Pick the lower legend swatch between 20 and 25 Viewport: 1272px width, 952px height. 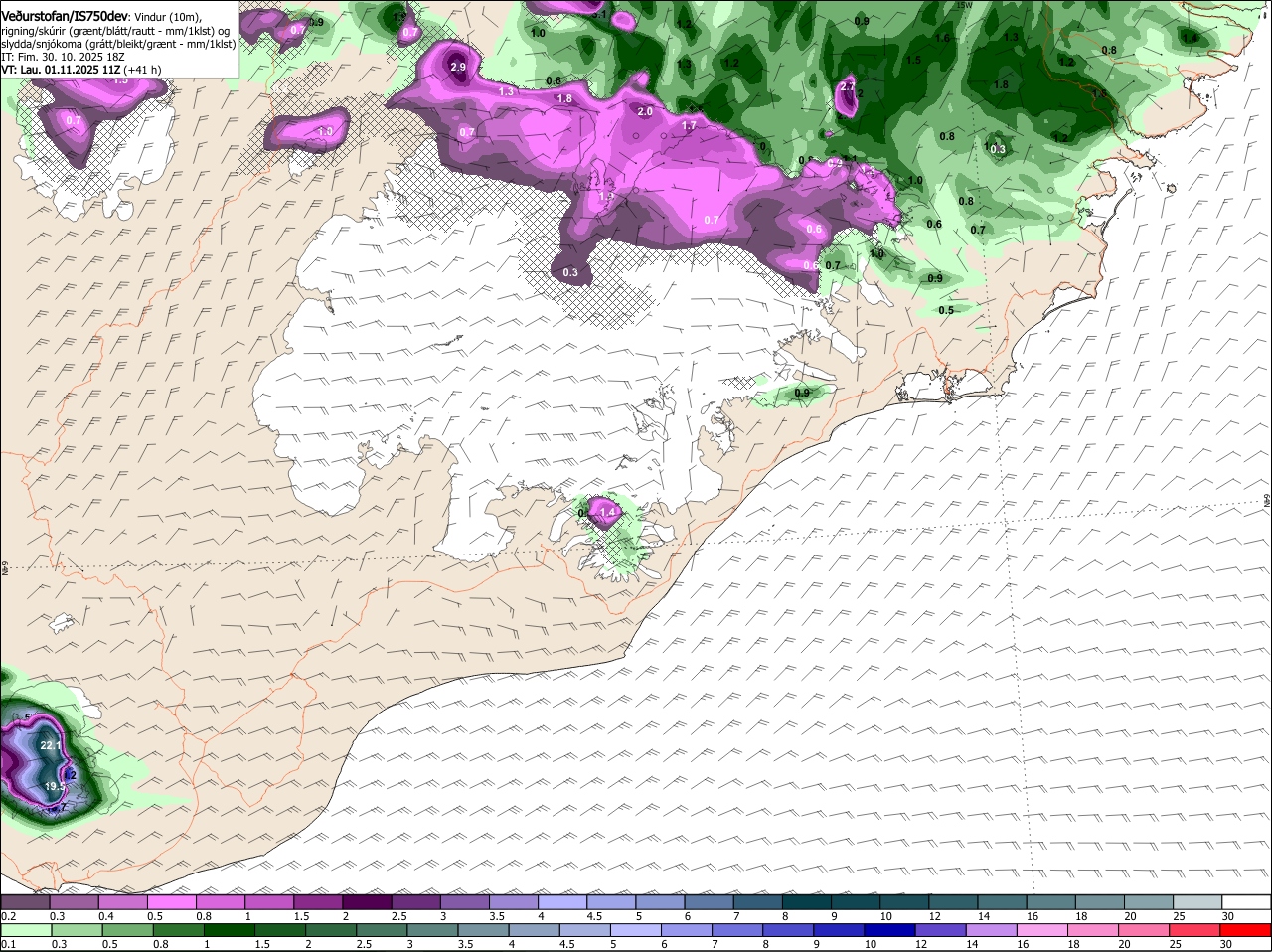coord(1146,930)
